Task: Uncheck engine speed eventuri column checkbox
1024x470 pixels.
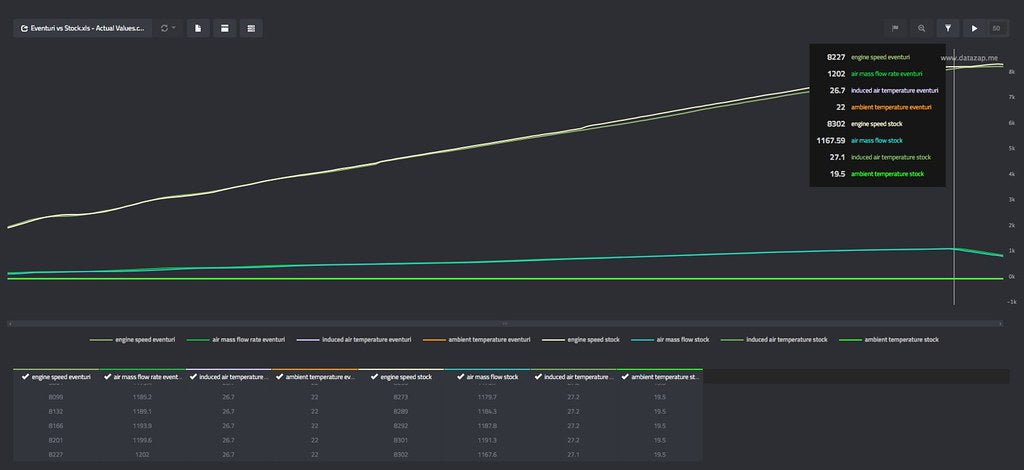Action: 25,378
